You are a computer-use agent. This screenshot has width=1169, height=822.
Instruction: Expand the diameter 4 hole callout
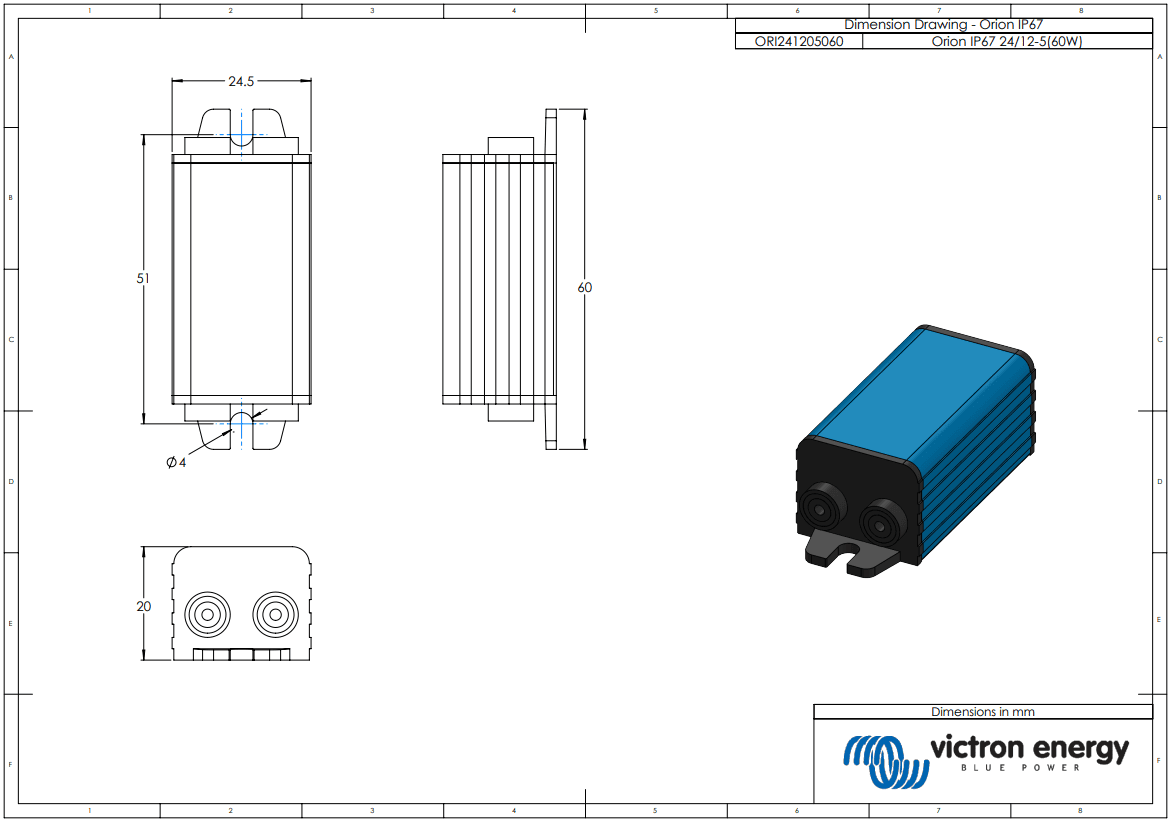(x=175, y=462)
